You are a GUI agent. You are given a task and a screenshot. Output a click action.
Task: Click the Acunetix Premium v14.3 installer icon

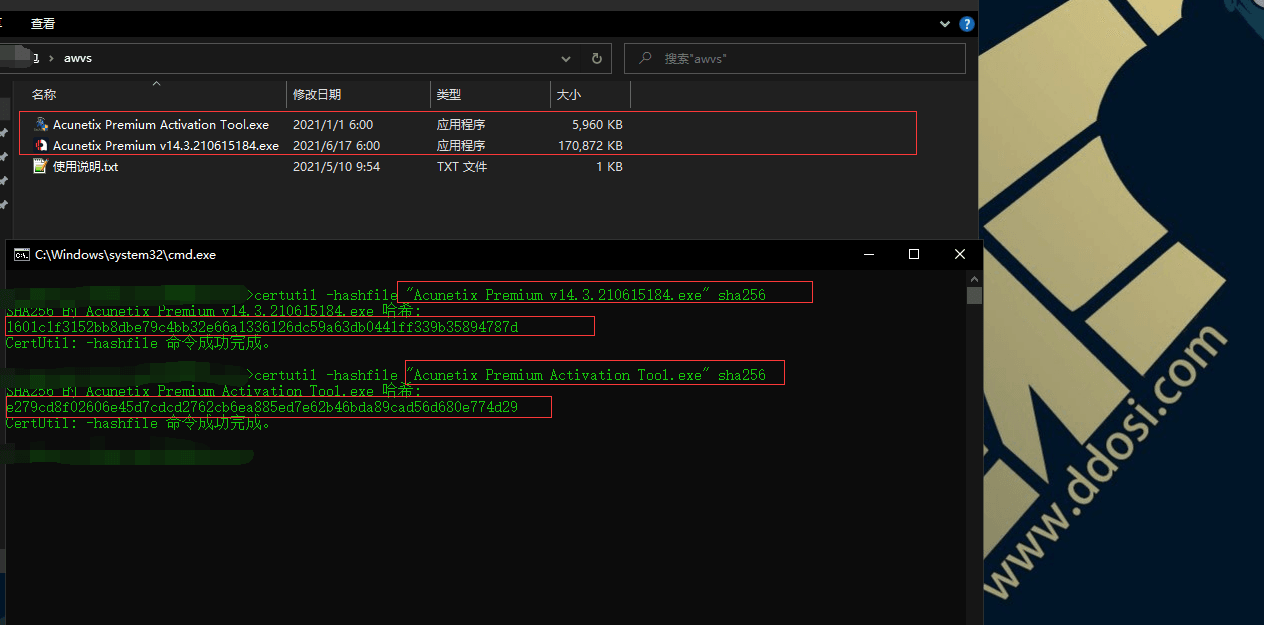tap(41, 146)
